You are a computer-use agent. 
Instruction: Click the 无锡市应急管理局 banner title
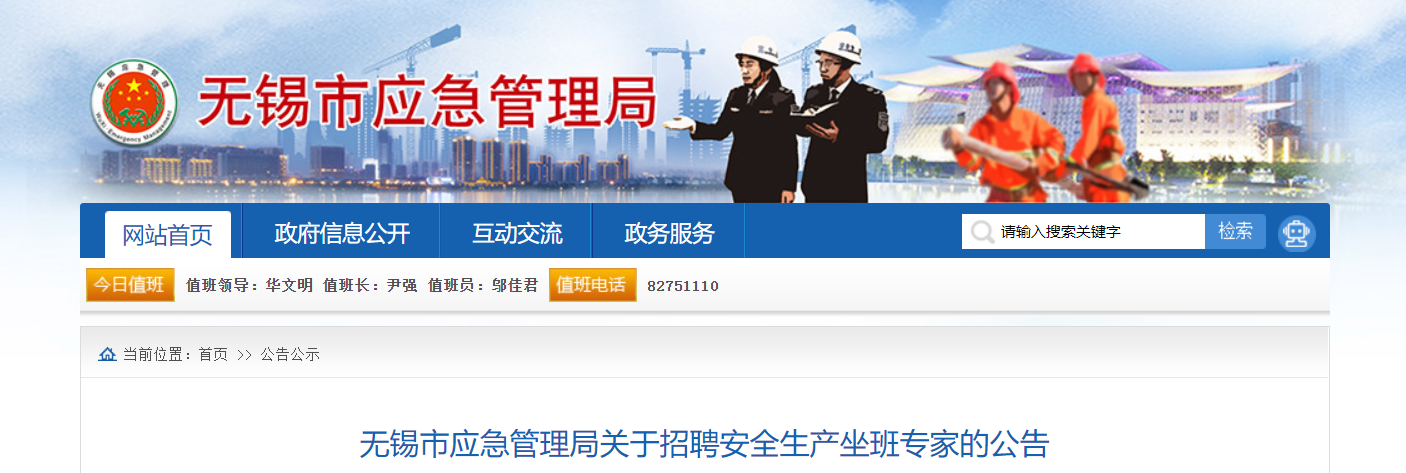[428, 102]
